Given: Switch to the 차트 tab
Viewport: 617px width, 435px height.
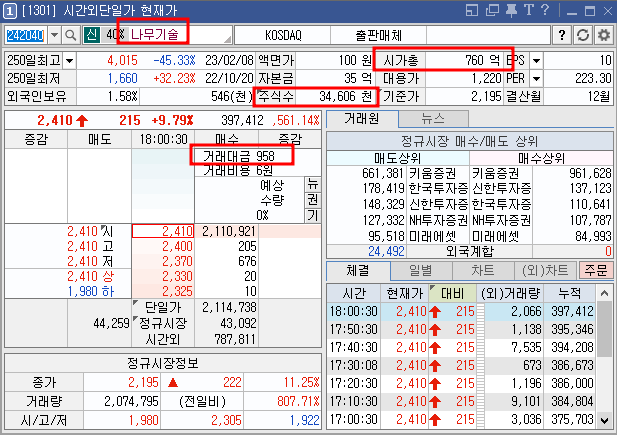Looking at the screenshot, I should 483,270.
